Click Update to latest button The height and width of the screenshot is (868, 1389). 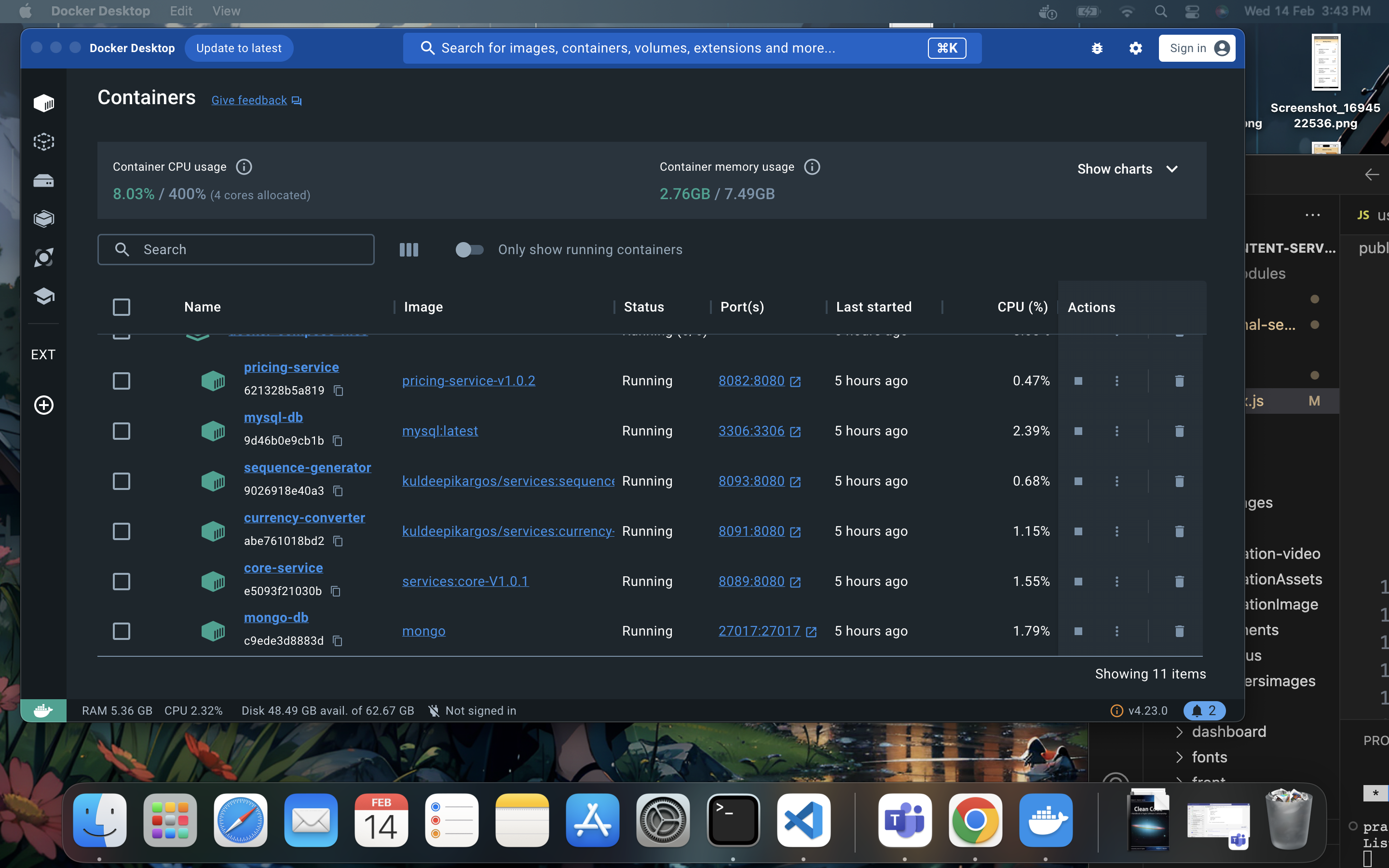pyautogui.click(x=239, y=48)
